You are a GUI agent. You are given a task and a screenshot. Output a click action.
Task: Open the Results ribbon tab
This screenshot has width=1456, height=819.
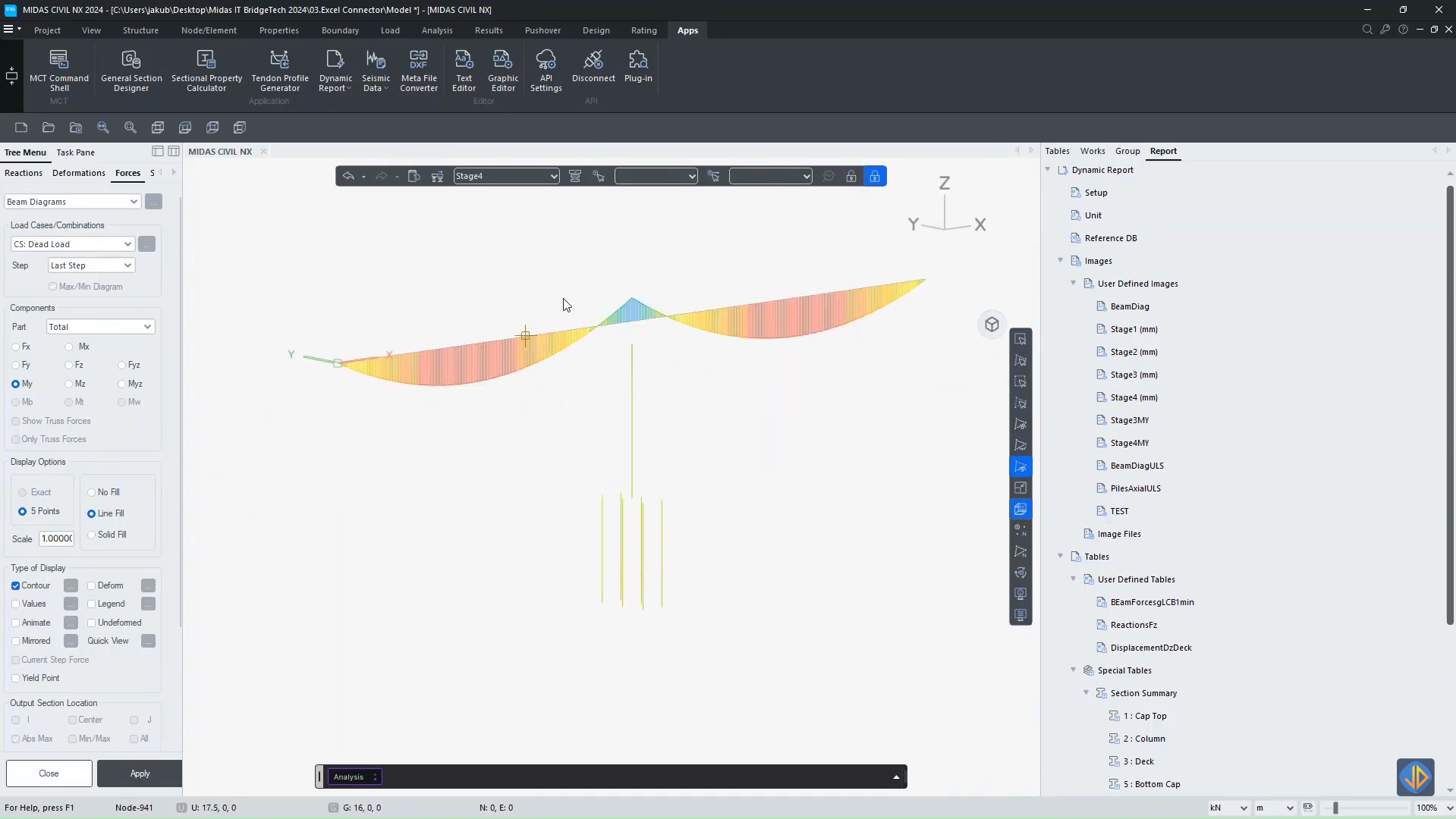(489, 30)
